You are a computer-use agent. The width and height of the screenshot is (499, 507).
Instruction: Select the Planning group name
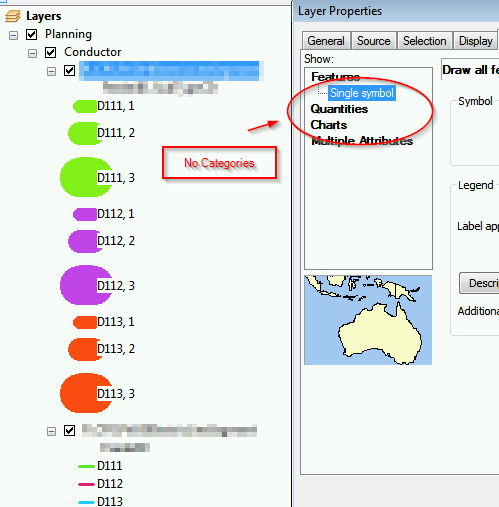coord(68,34)
